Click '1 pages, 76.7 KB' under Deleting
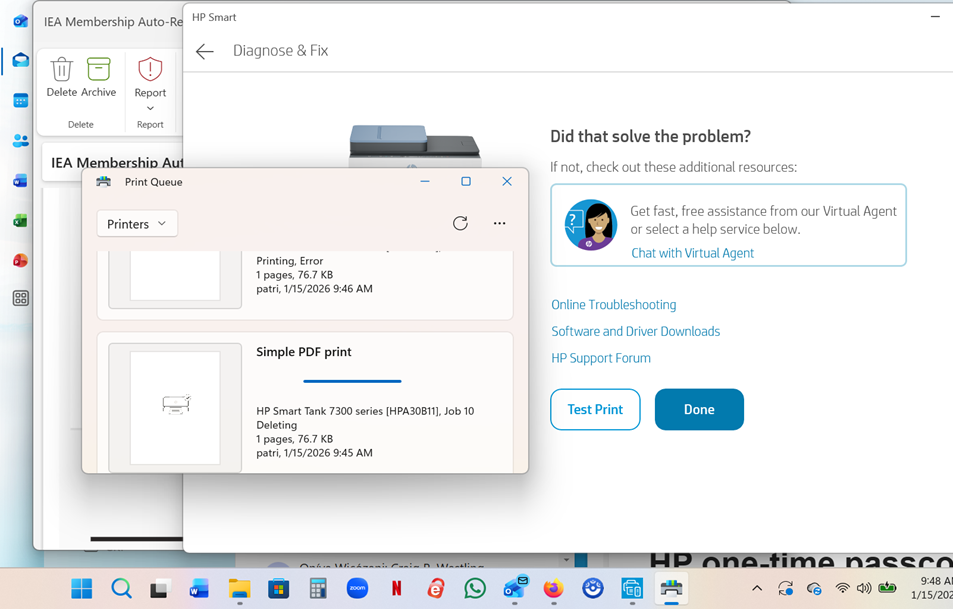The height and width of the screenshot is (609, 953). point(294,439)
